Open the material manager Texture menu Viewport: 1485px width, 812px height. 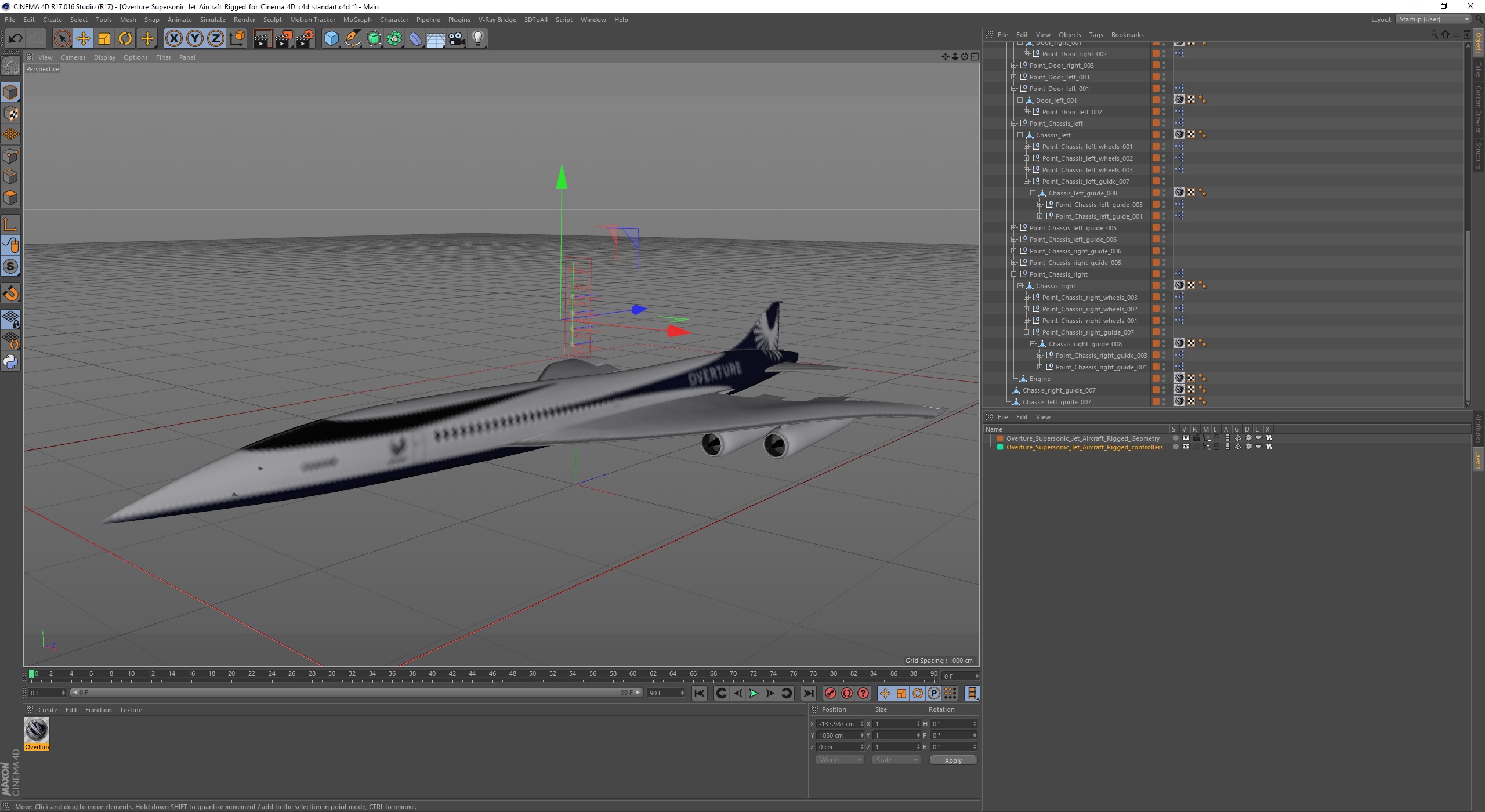point(131,710)
